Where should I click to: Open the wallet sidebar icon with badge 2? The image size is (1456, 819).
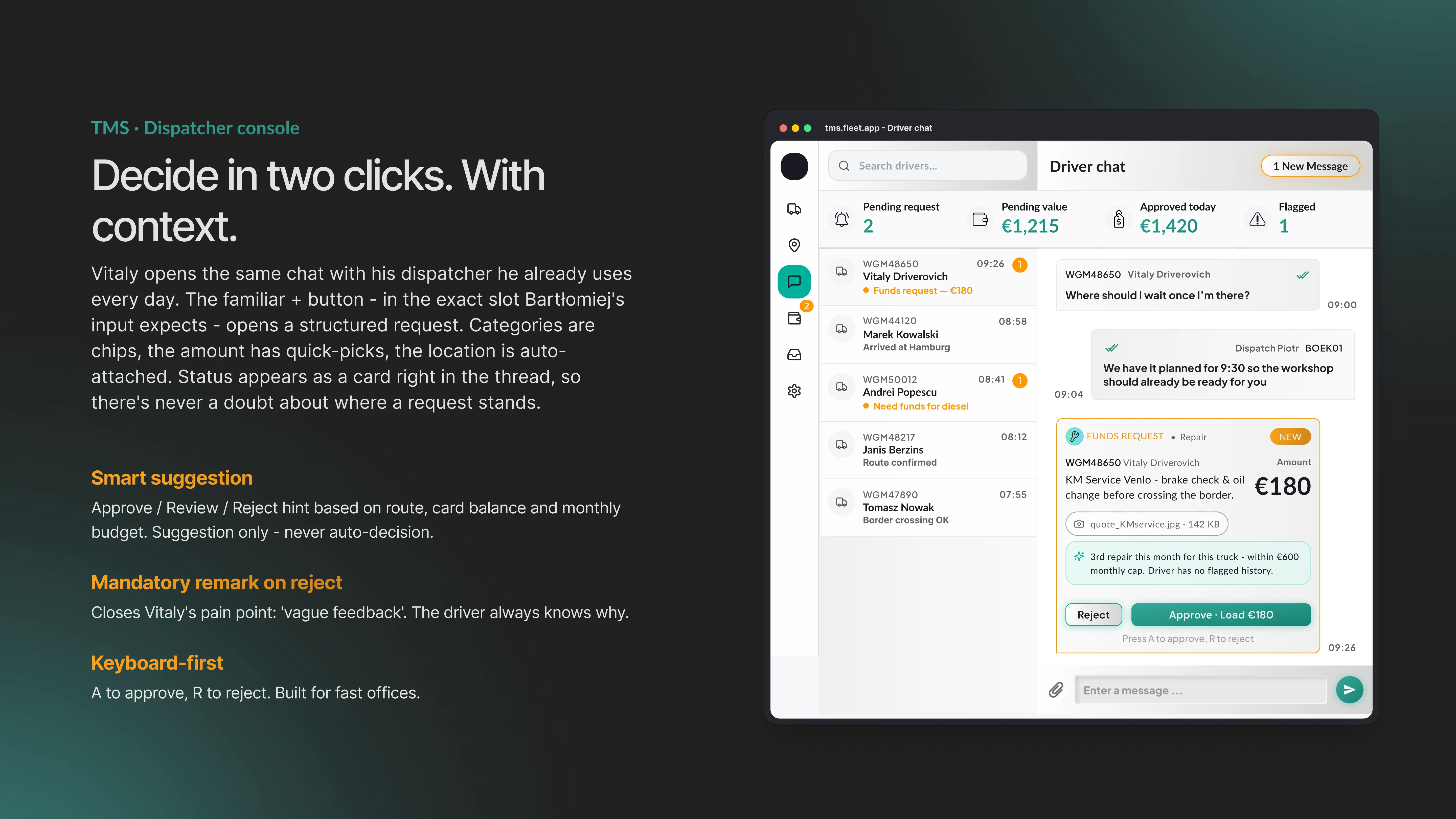tap(795, 318)
